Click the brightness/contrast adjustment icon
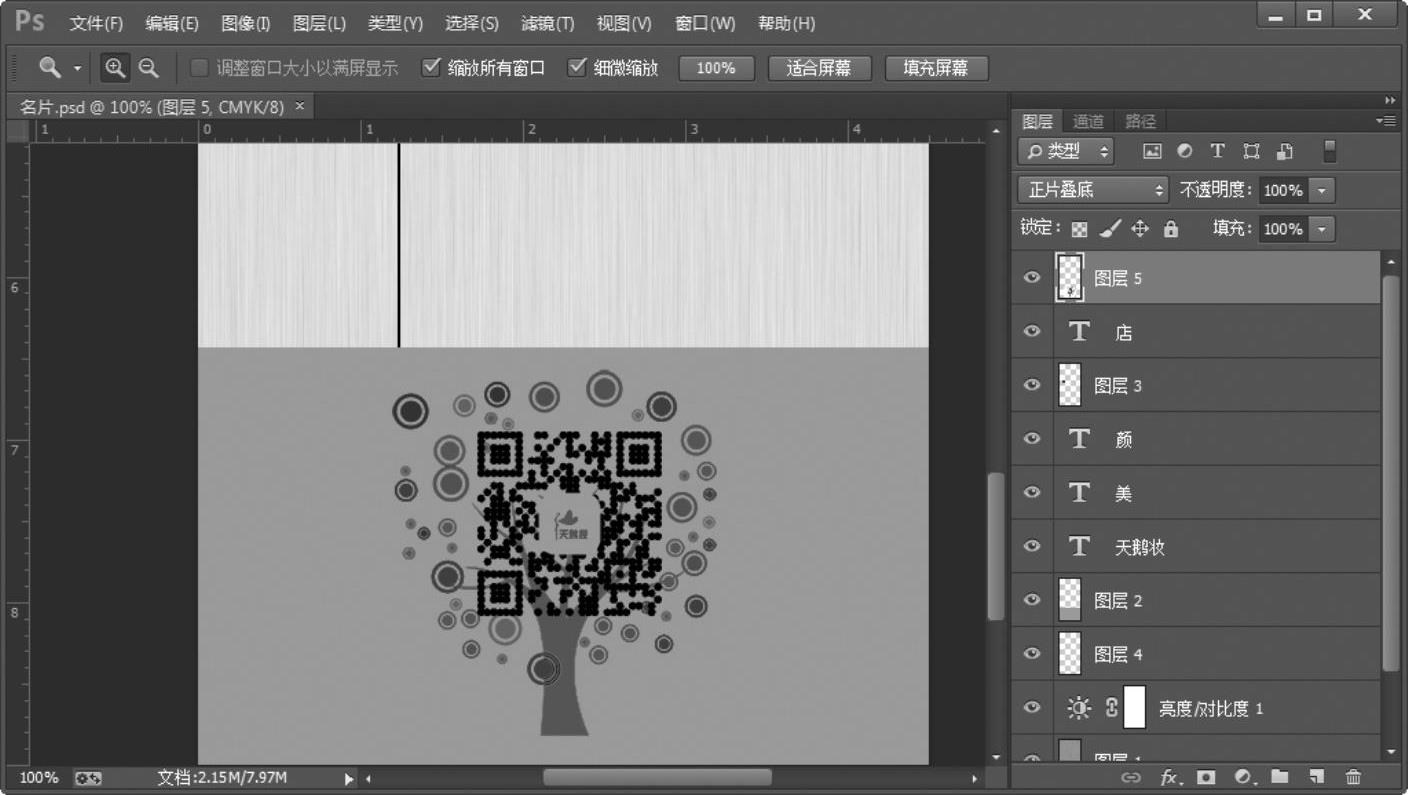1408x795 pixels. click(1079, 708)
